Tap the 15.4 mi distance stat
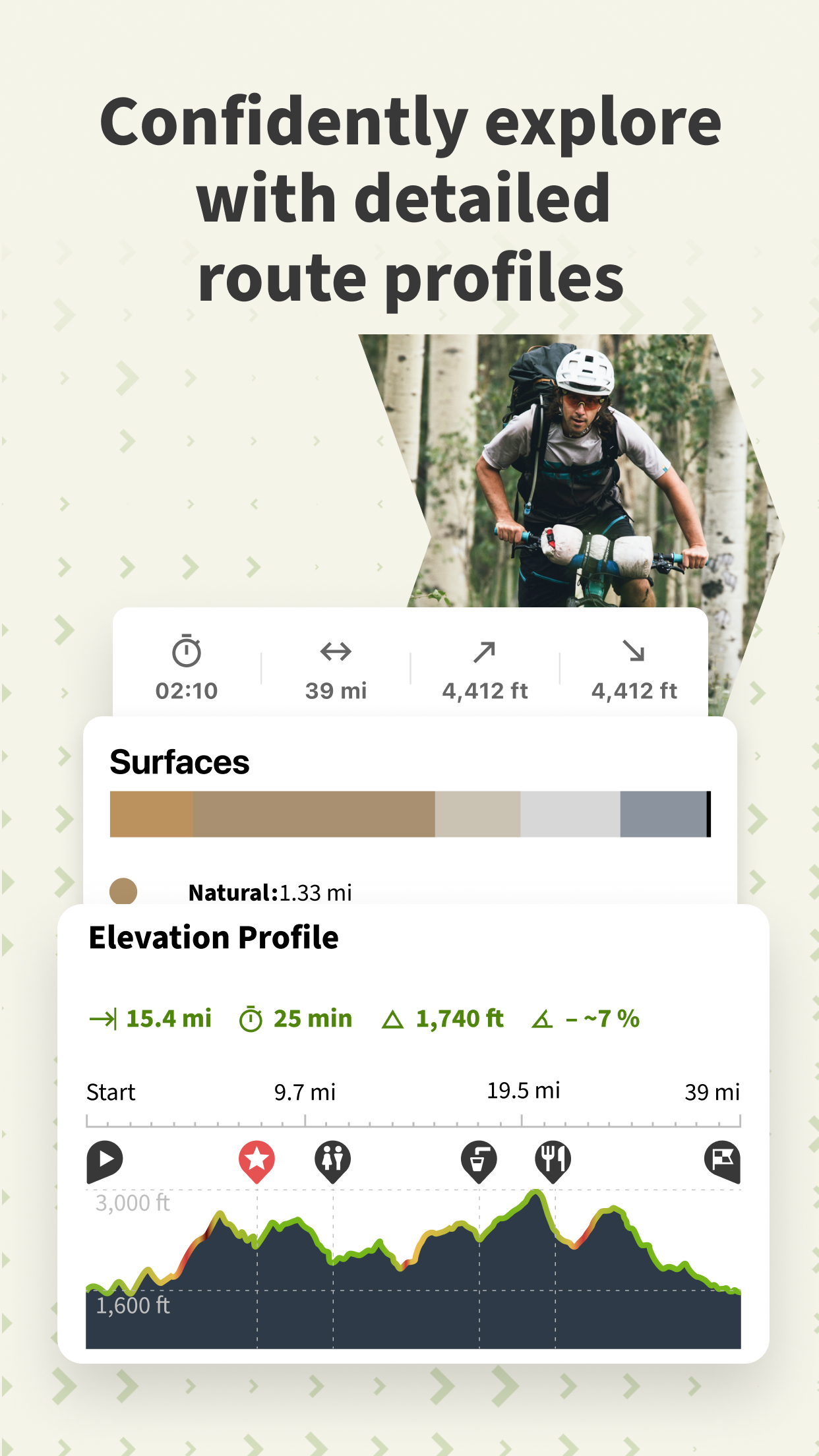 pos(151,1019)
